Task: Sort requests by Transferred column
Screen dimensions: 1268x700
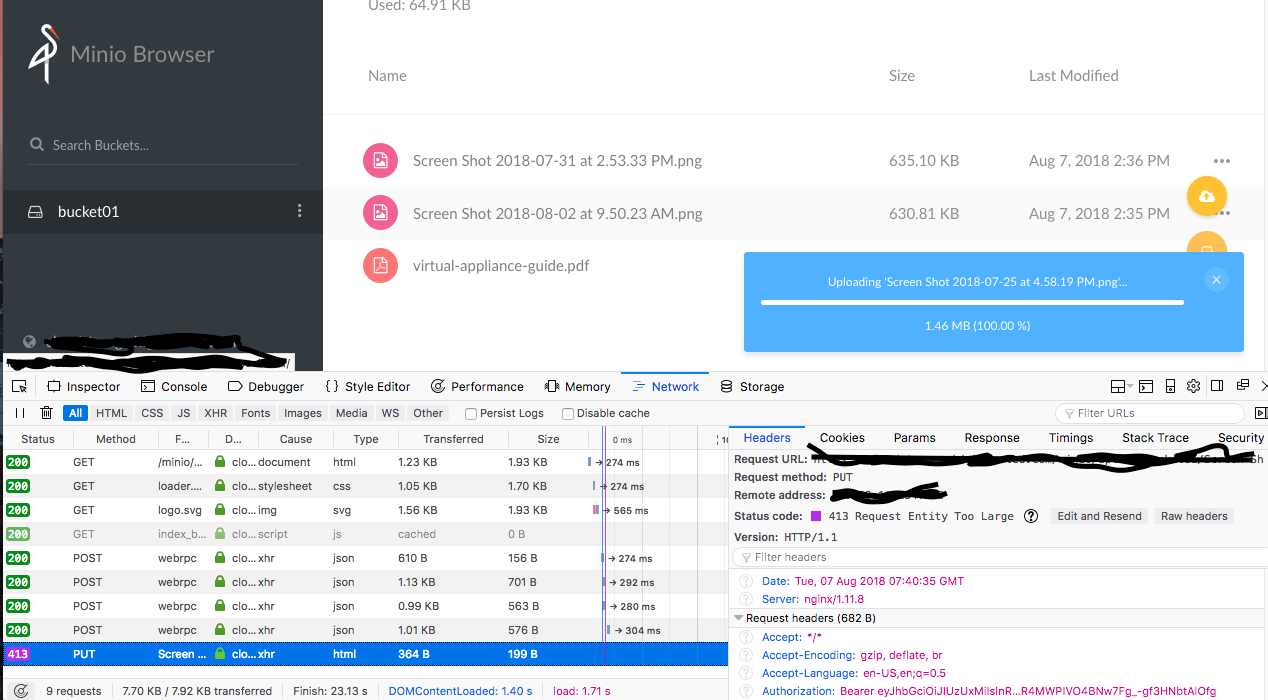Action: tap(453, 439)
